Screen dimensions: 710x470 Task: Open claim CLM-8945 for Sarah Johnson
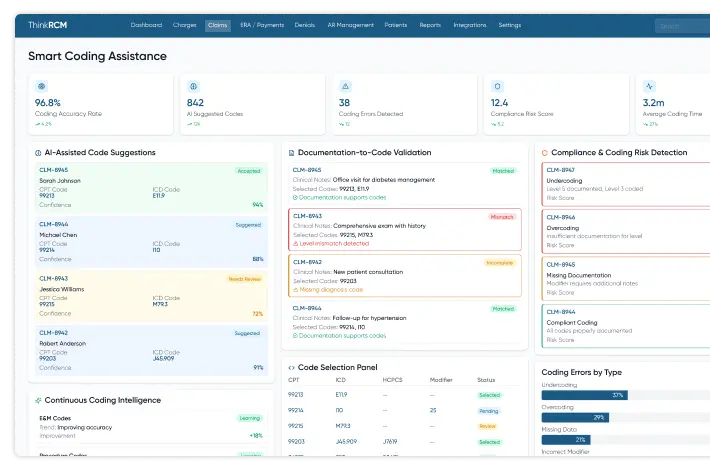pos(54,171)
